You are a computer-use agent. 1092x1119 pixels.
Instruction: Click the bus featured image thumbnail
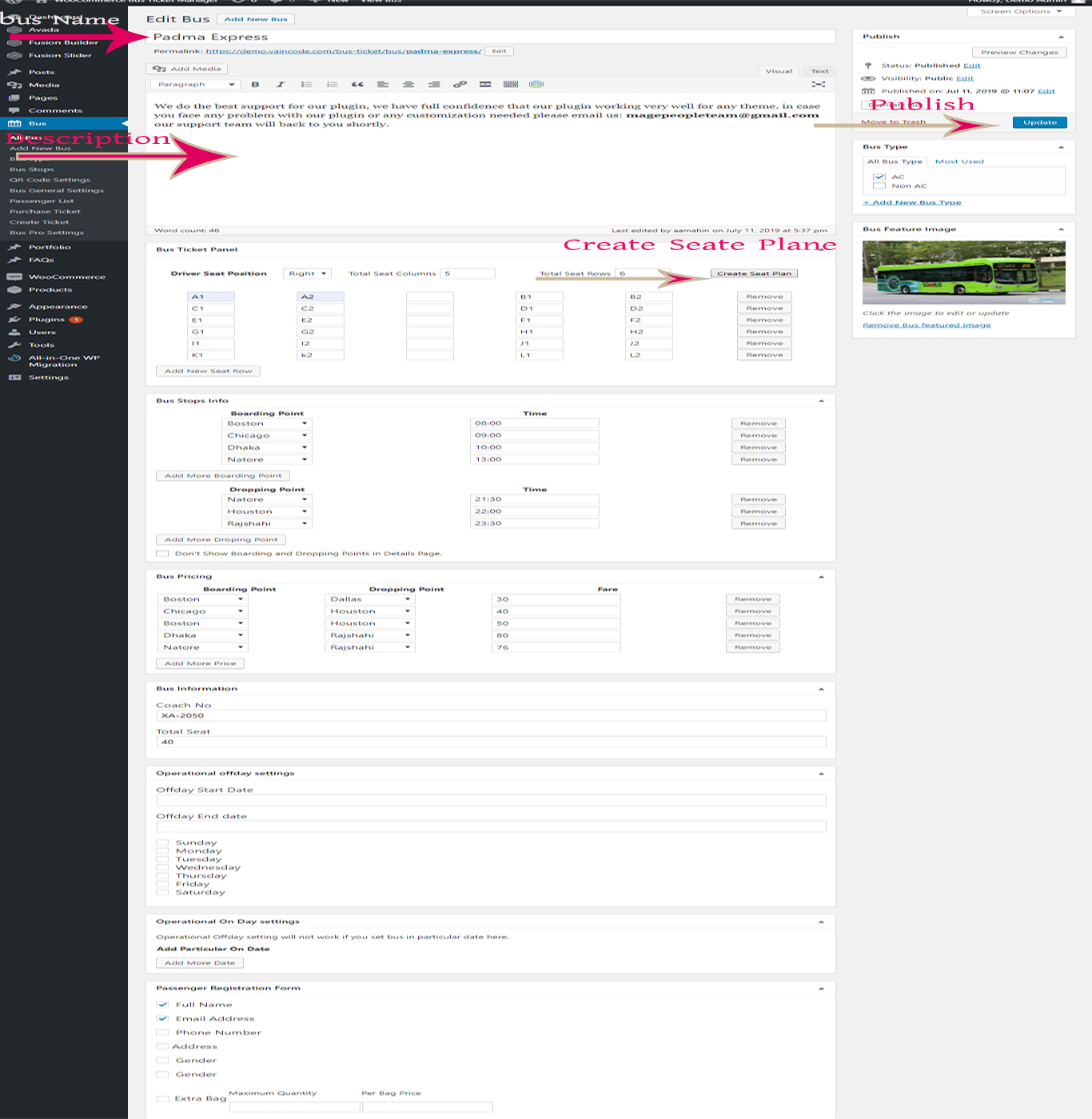point(963,273)
